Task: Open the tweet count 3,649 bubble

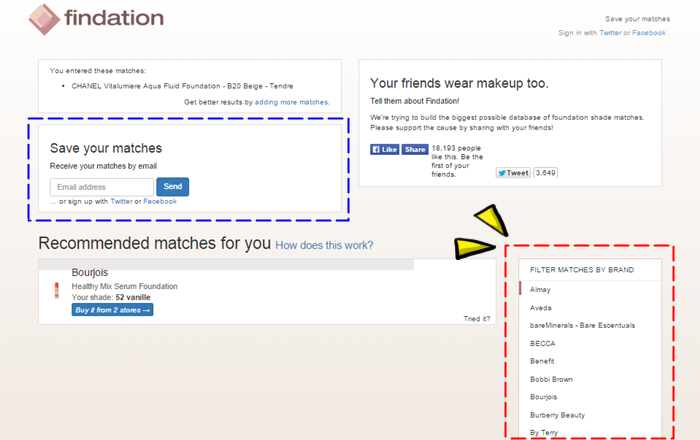Action: coord(546,173)
